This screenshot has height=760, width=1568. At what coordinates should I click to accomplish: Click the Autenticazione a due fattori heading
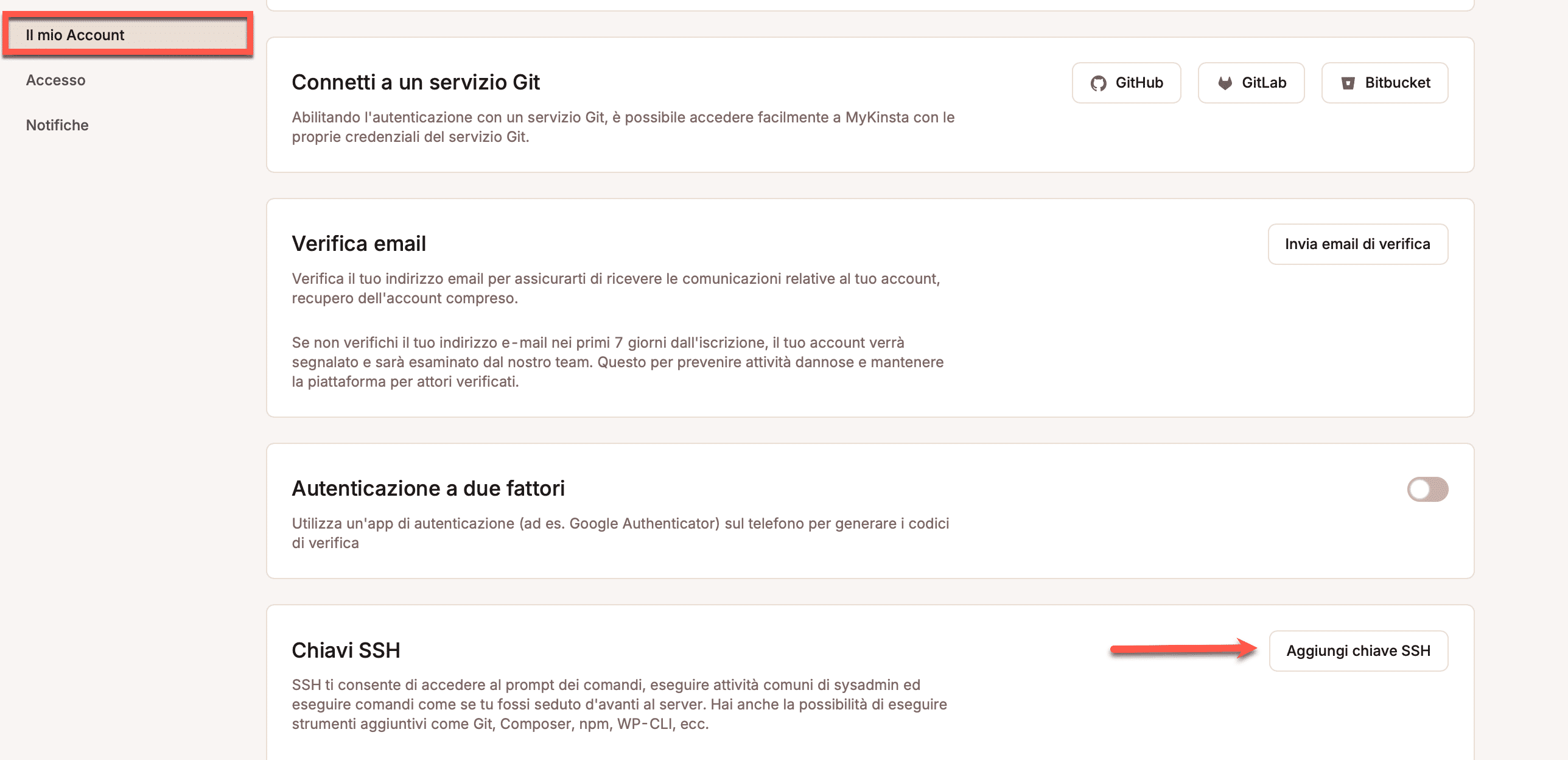[x=428, y=488]
